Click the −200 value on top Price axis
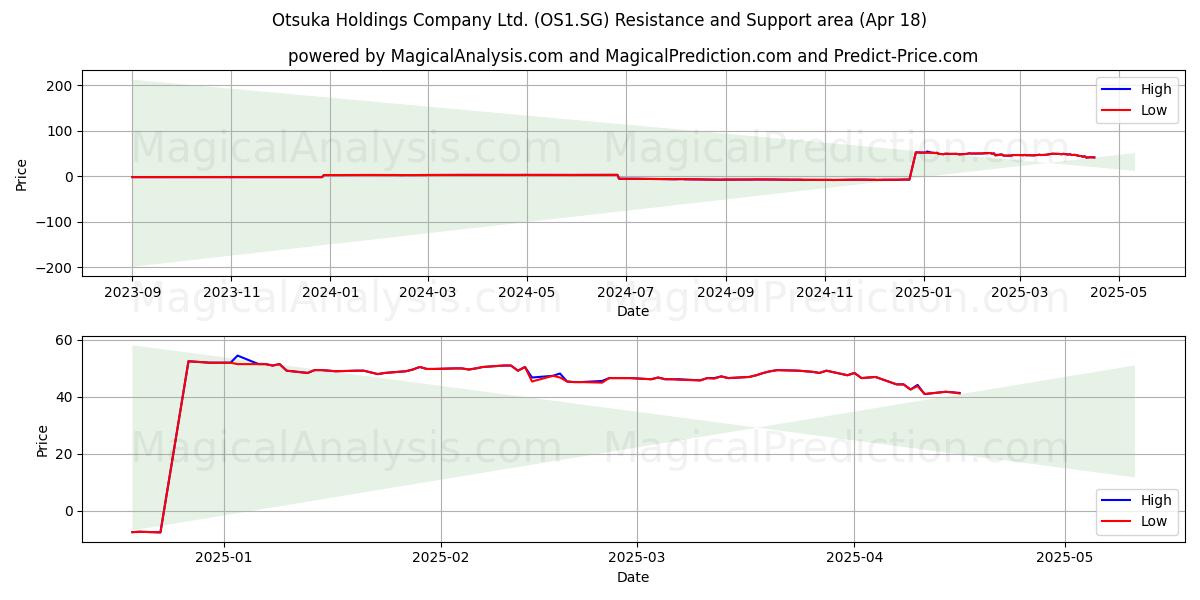Viewport: 1200px width, 600px height. (54, 268)
